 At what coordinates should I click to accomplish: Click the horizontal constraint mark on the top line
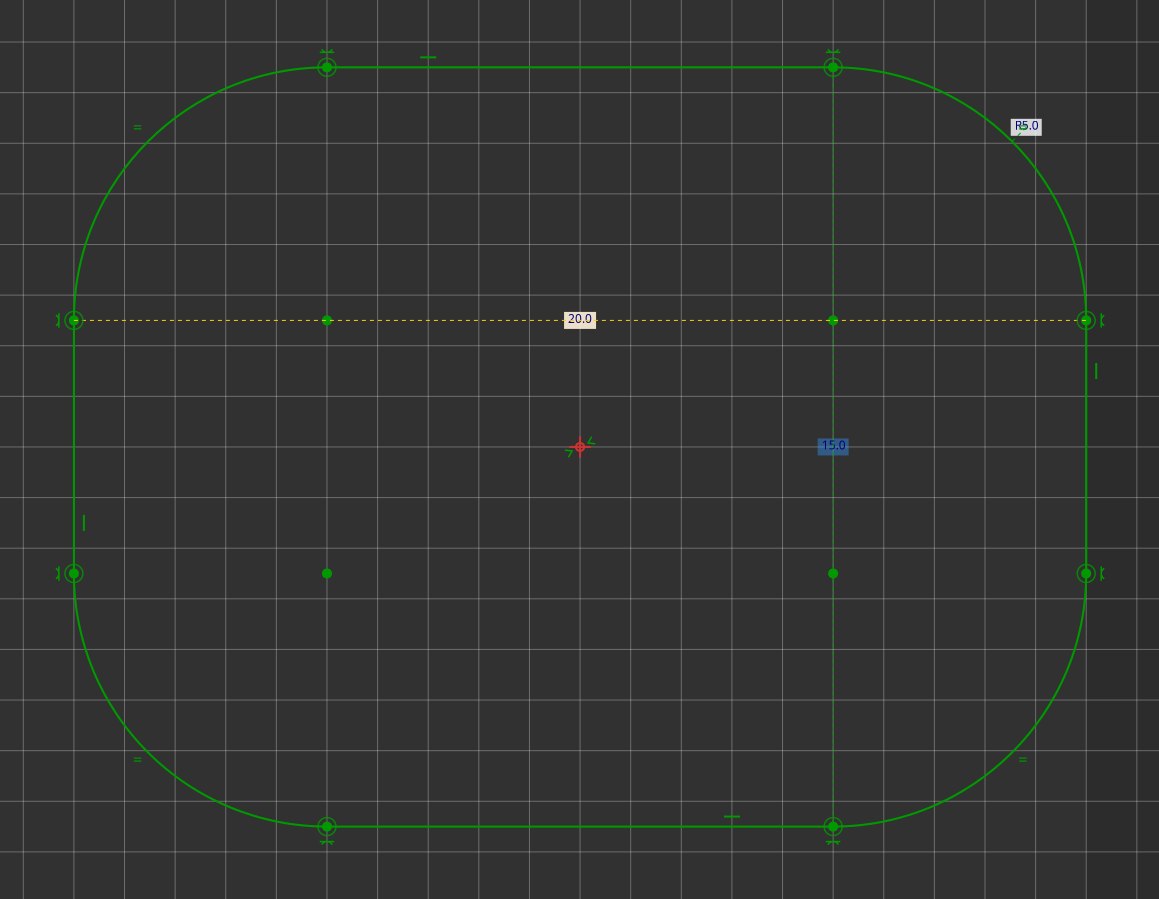click(430, 57)
